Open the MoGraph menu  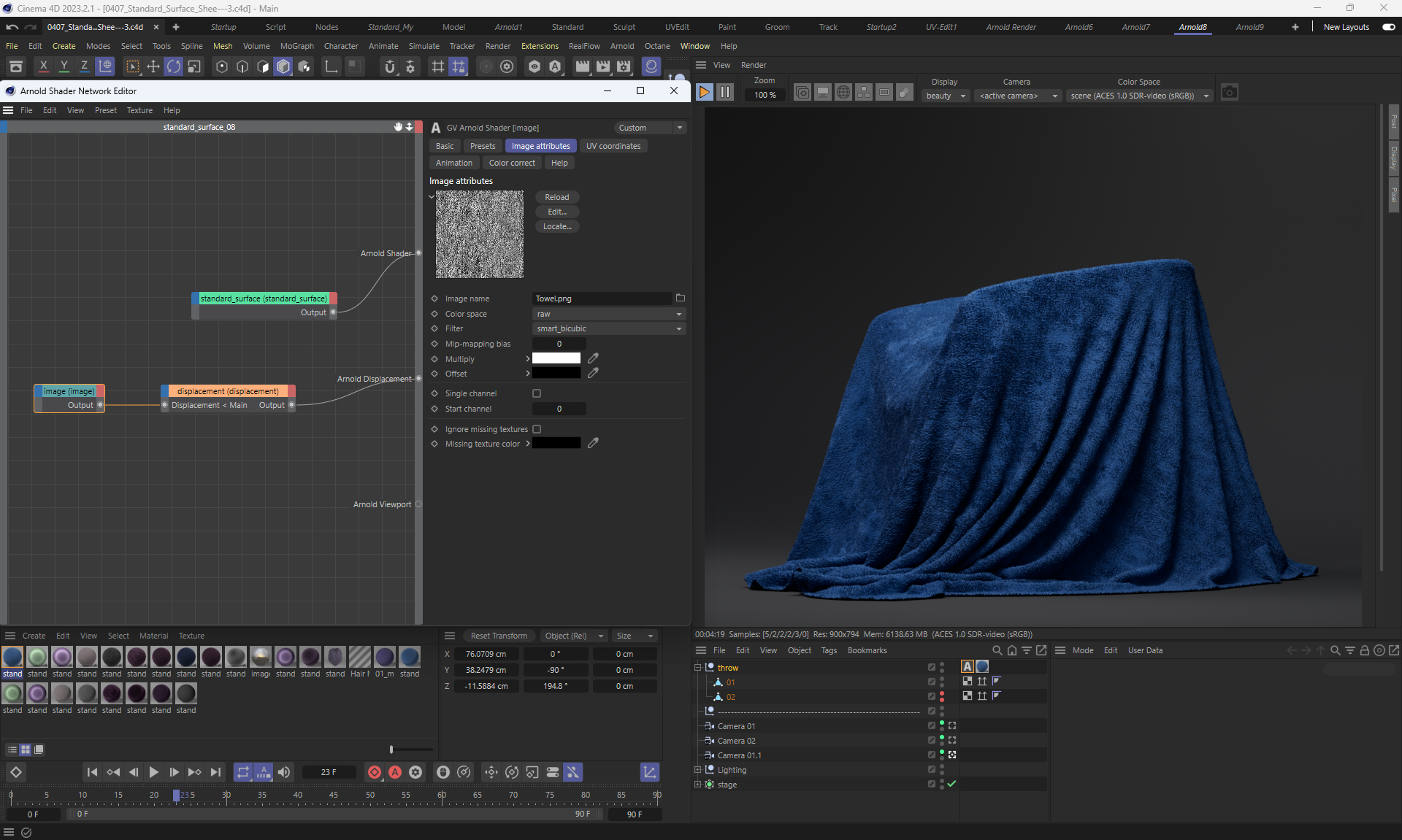(x=296, y=46)
